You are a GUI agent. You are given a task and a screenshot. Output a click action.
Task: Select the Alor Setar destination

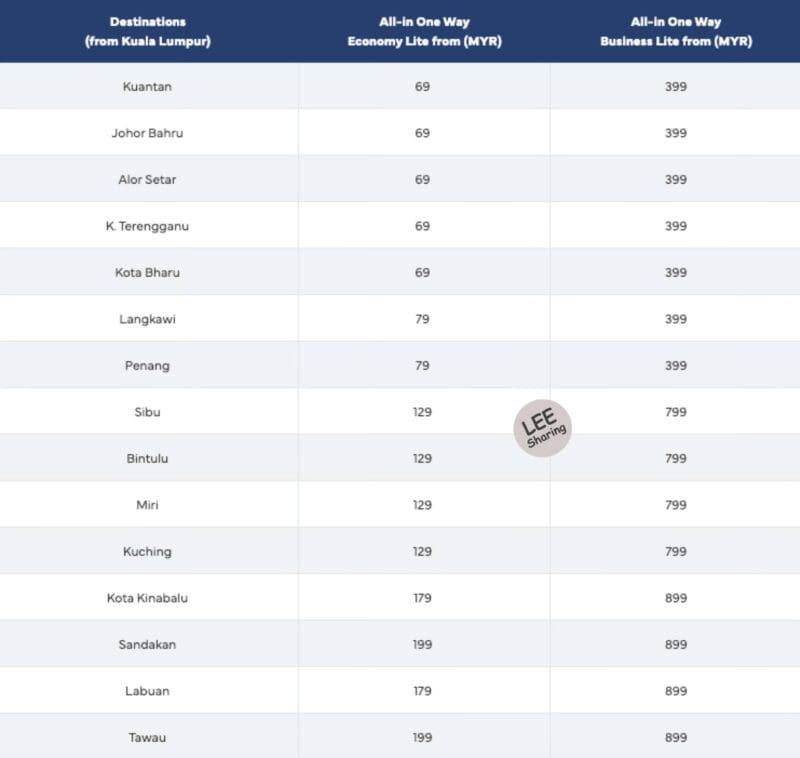tap(147, 180)
